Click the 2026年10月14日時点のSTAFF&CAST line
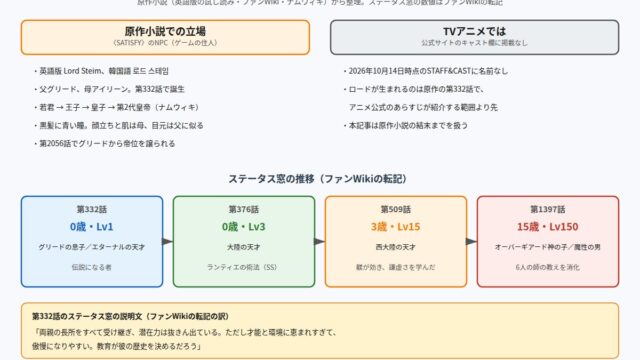Viewport: 640px width, 360px height. click(426, 71)
